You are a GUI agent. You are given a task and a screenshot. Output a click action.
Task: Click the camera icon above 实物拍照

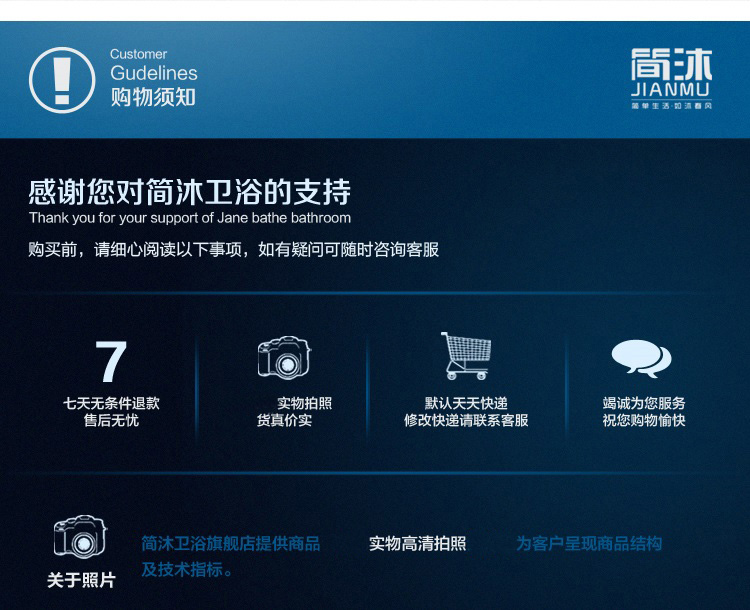[x=284, y=356]
